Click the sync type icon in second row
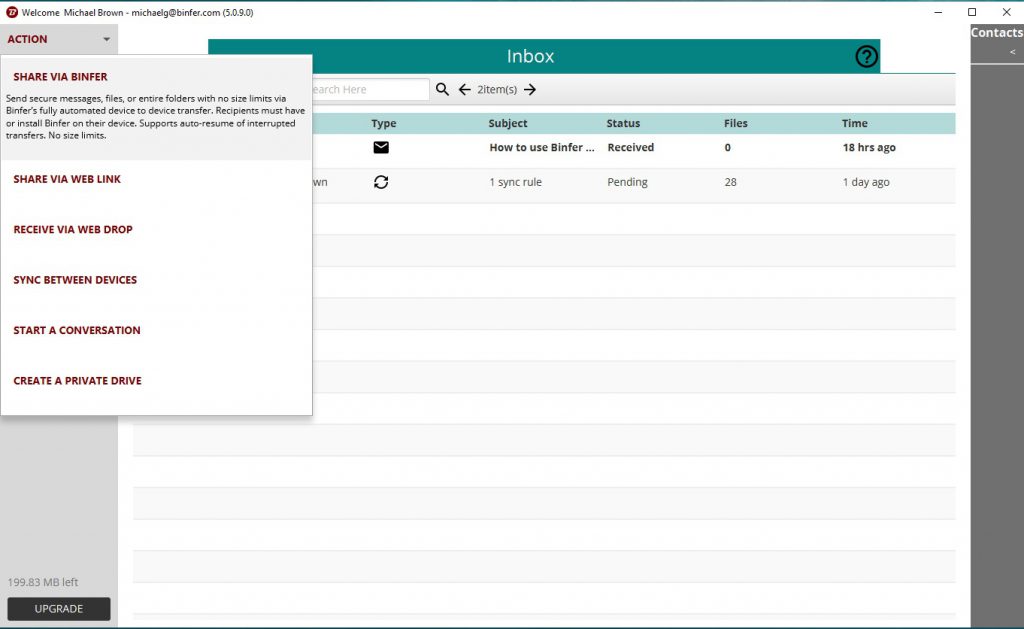Screen dimensions: 1024x629 click(381, 182)
